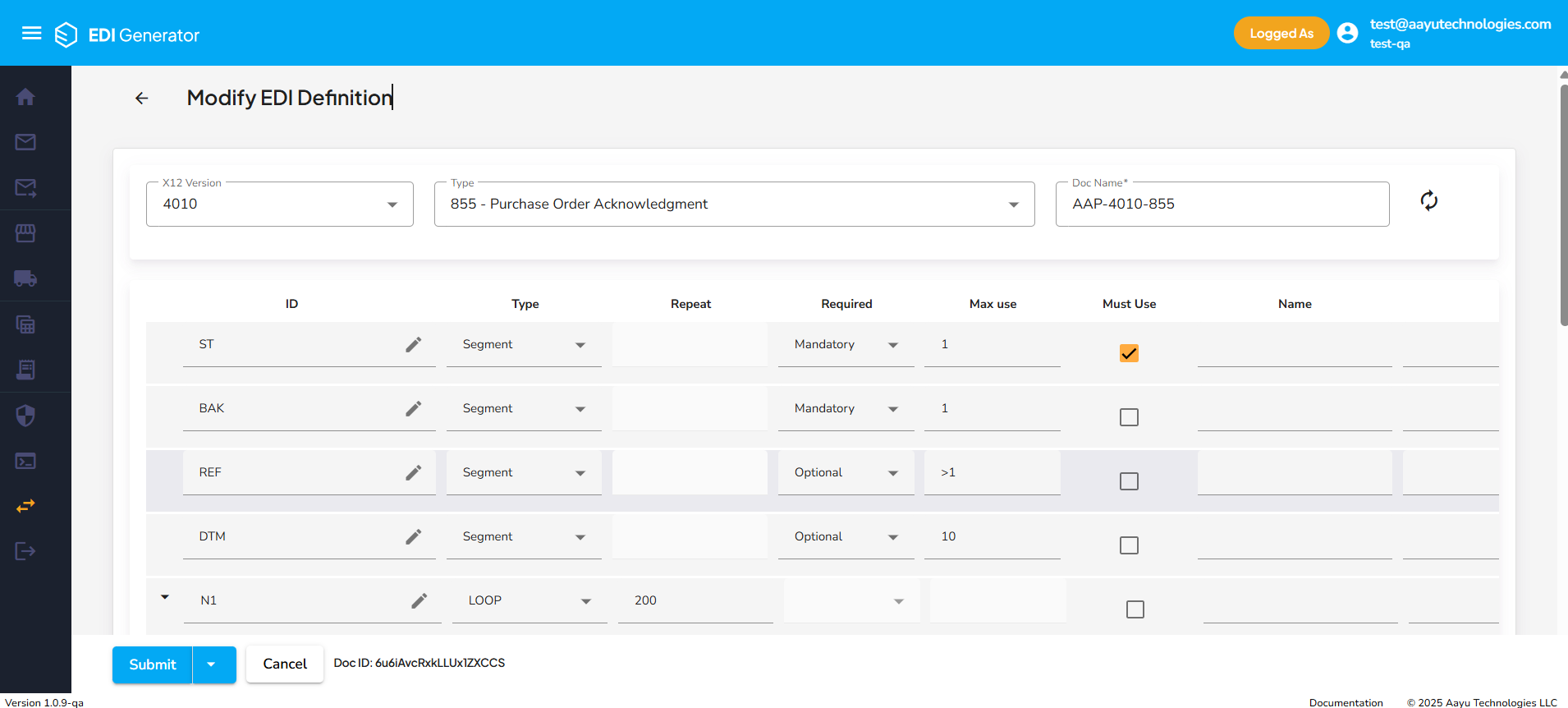Edit the BAK segment ID pencil
The image size is (1568, 708).
pos(414,408)
